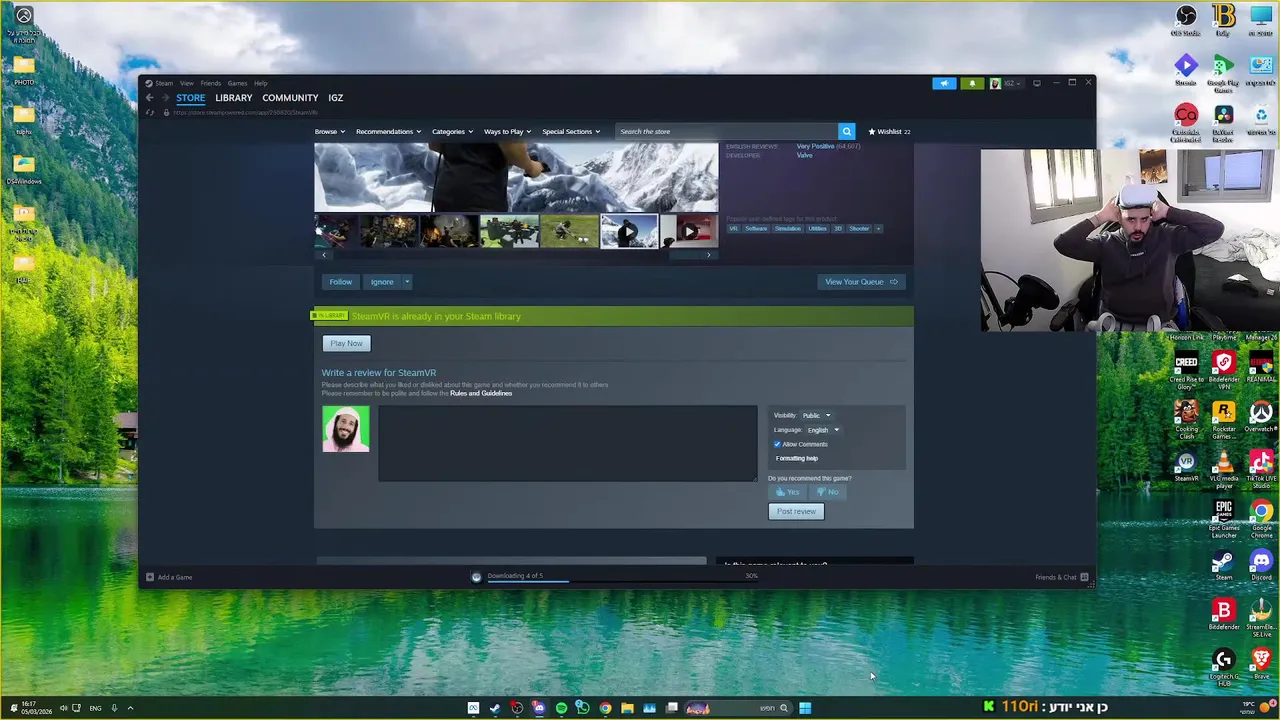This screenshot has width=1280, height=720.
Task: Open the Friends menu in the title bar
Action: [x=210, y=83]
